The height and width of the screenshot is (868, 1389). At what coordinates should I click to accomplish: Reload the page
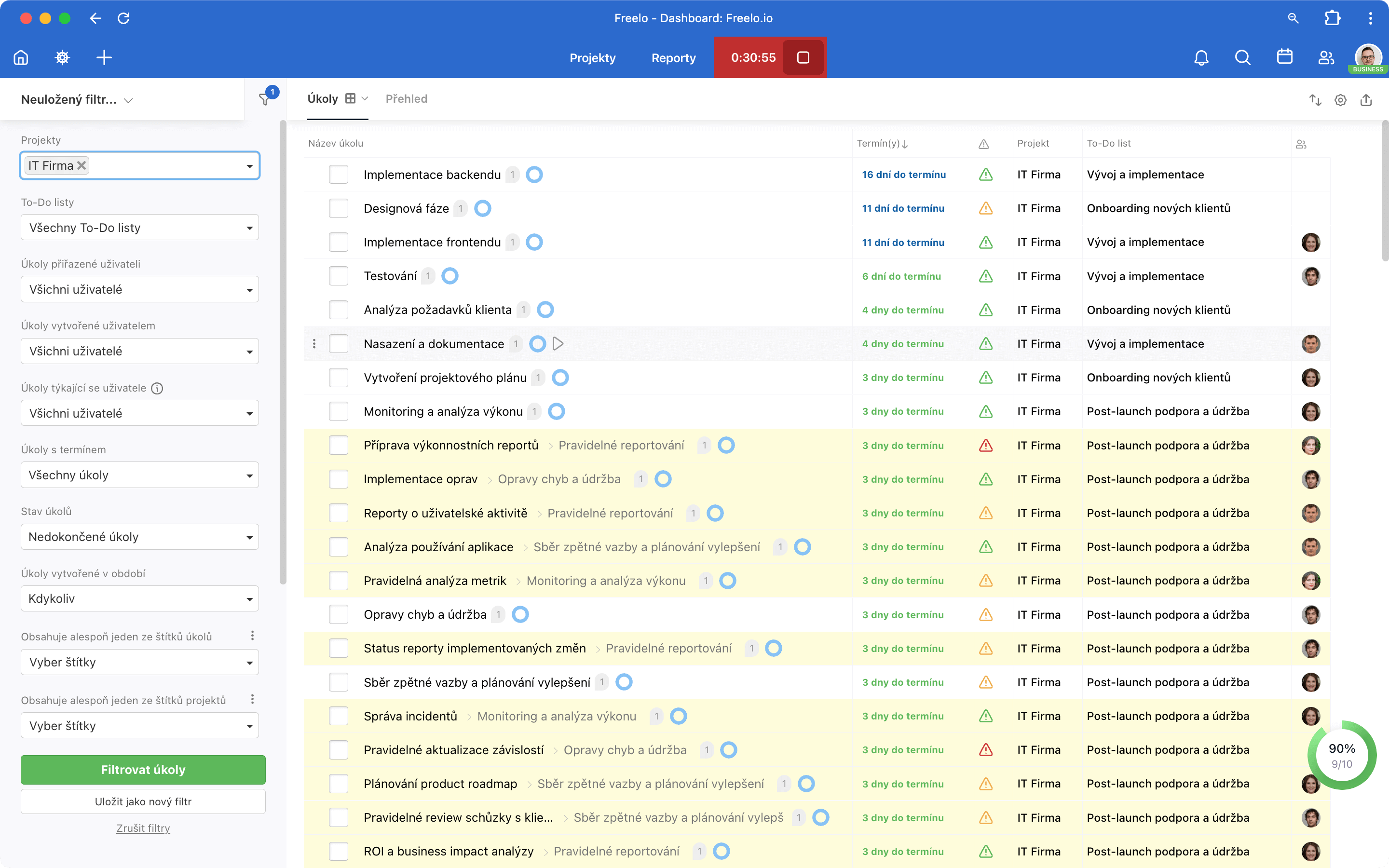click(123, 18)
